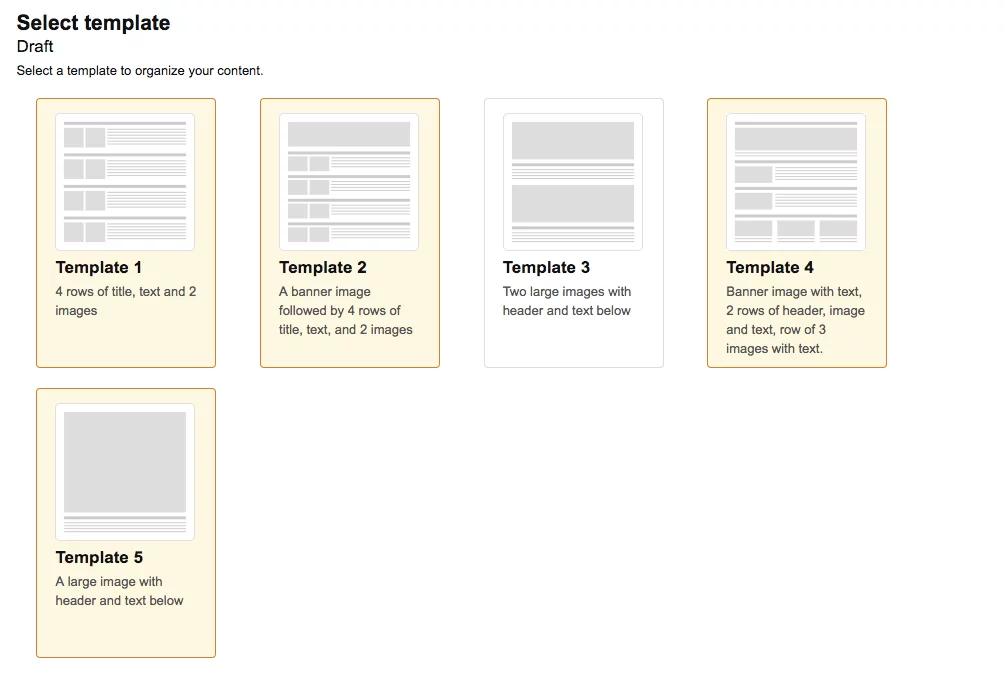Click the organize your content instruction text
Screen dimensions: 1005x675
point(138,70)
